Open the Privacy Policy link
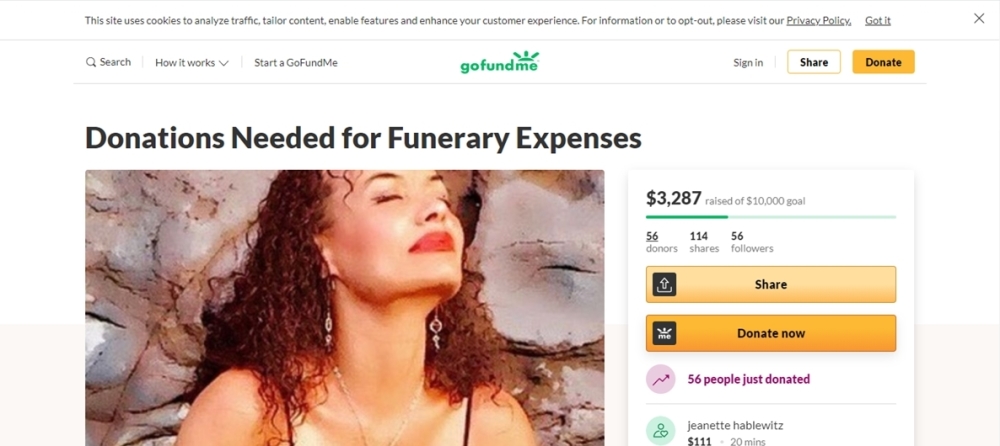 click(819, 20)
